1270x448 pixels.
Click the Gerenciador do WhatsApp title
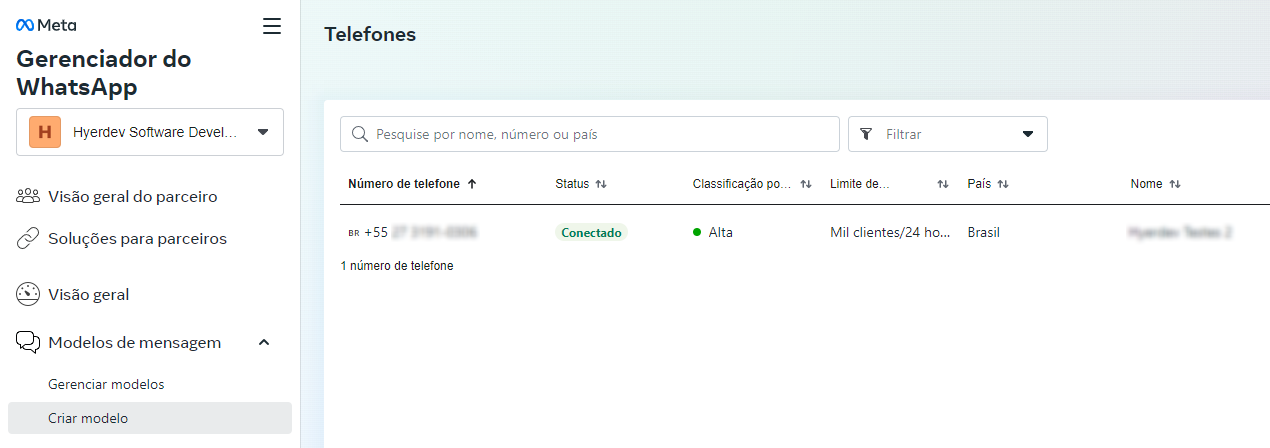[104, 73]
